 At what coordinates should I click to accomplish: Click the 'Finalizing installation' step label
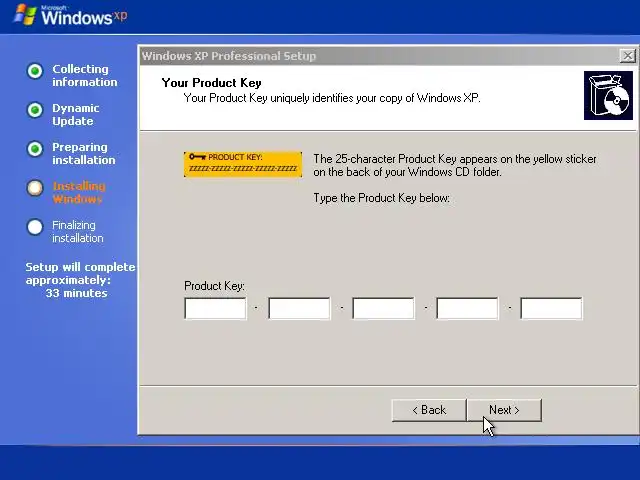tap(78, 231)
